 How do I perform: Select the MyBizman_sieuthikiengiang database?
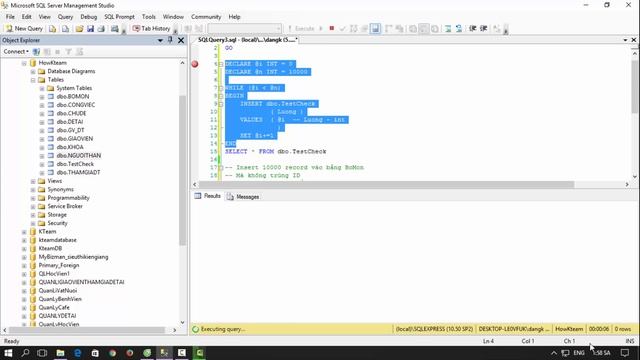coord(73,257)
